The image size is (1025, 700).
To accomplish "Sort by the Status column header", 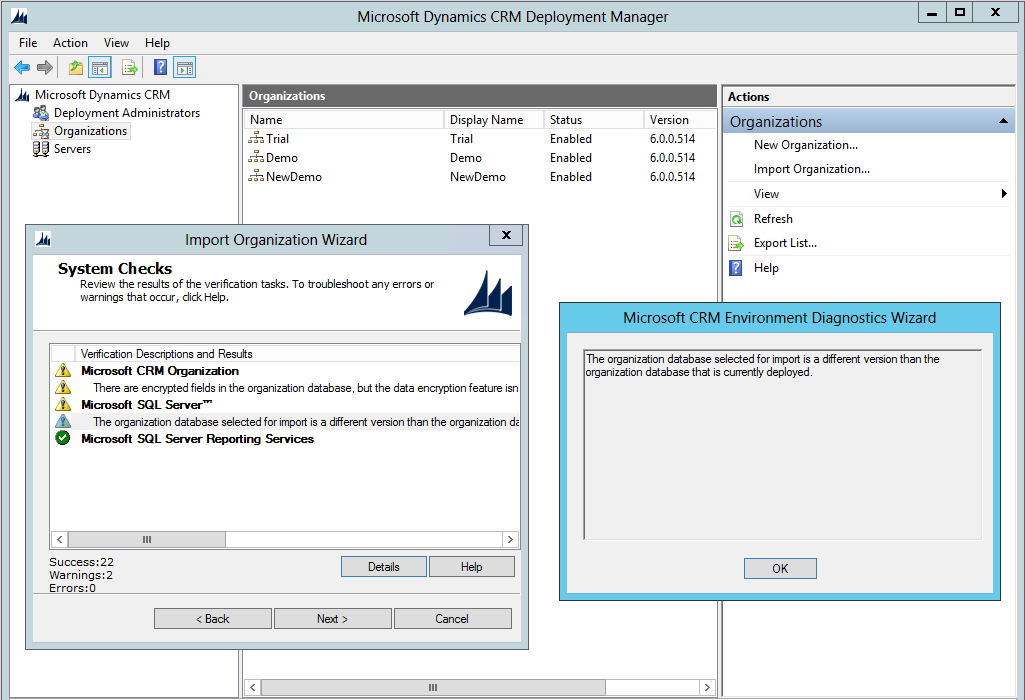I will pos(594,120).
